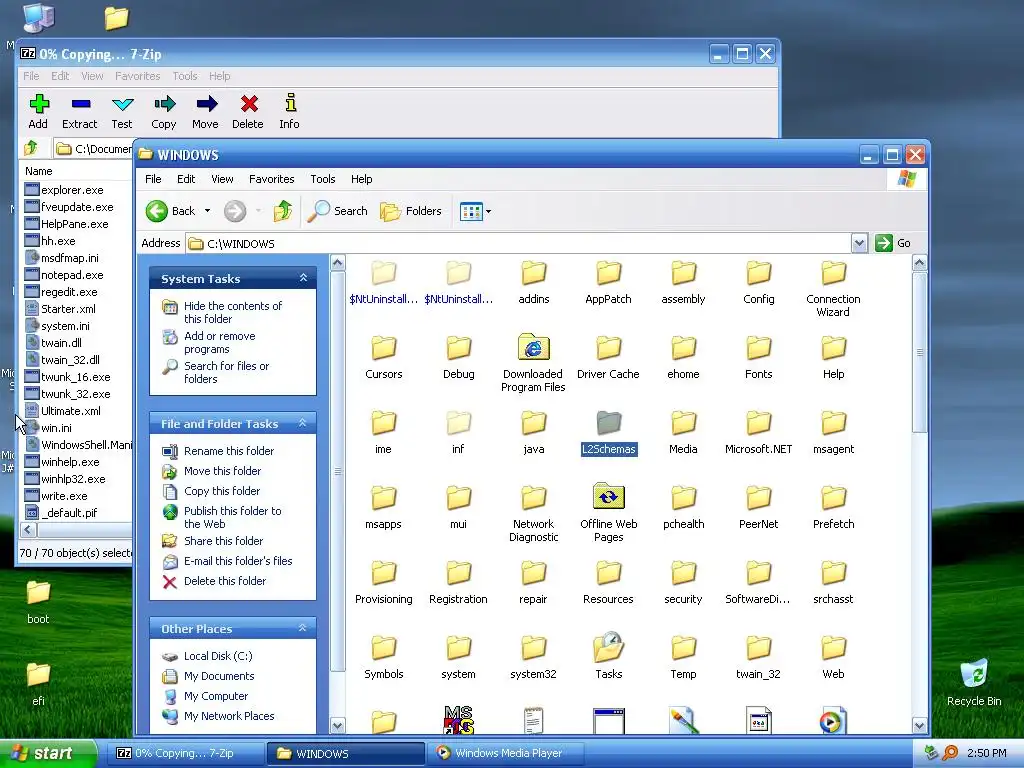The width and height of the screenshot is (1024, 768).
Task: Select the selected L2Schemas folder
Action: [x=609, y=432]
